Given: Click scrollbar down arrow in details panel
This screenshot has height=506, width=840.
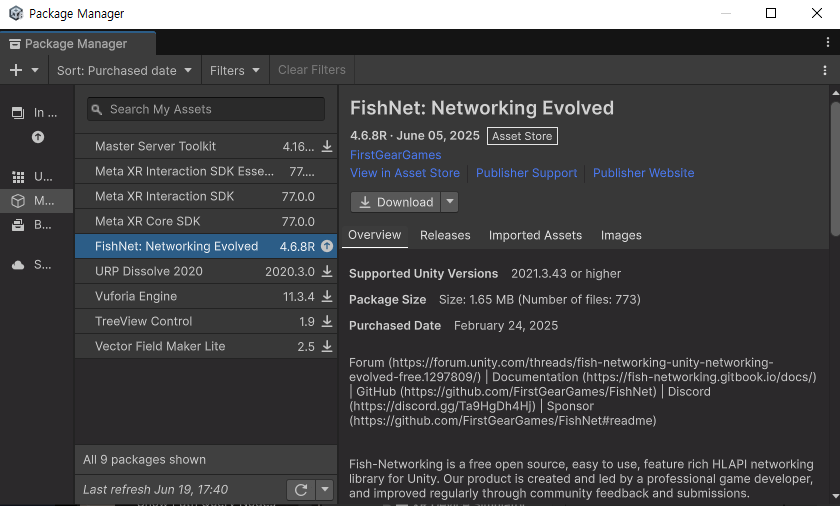Looking at the screenshot, I should 835,497.
